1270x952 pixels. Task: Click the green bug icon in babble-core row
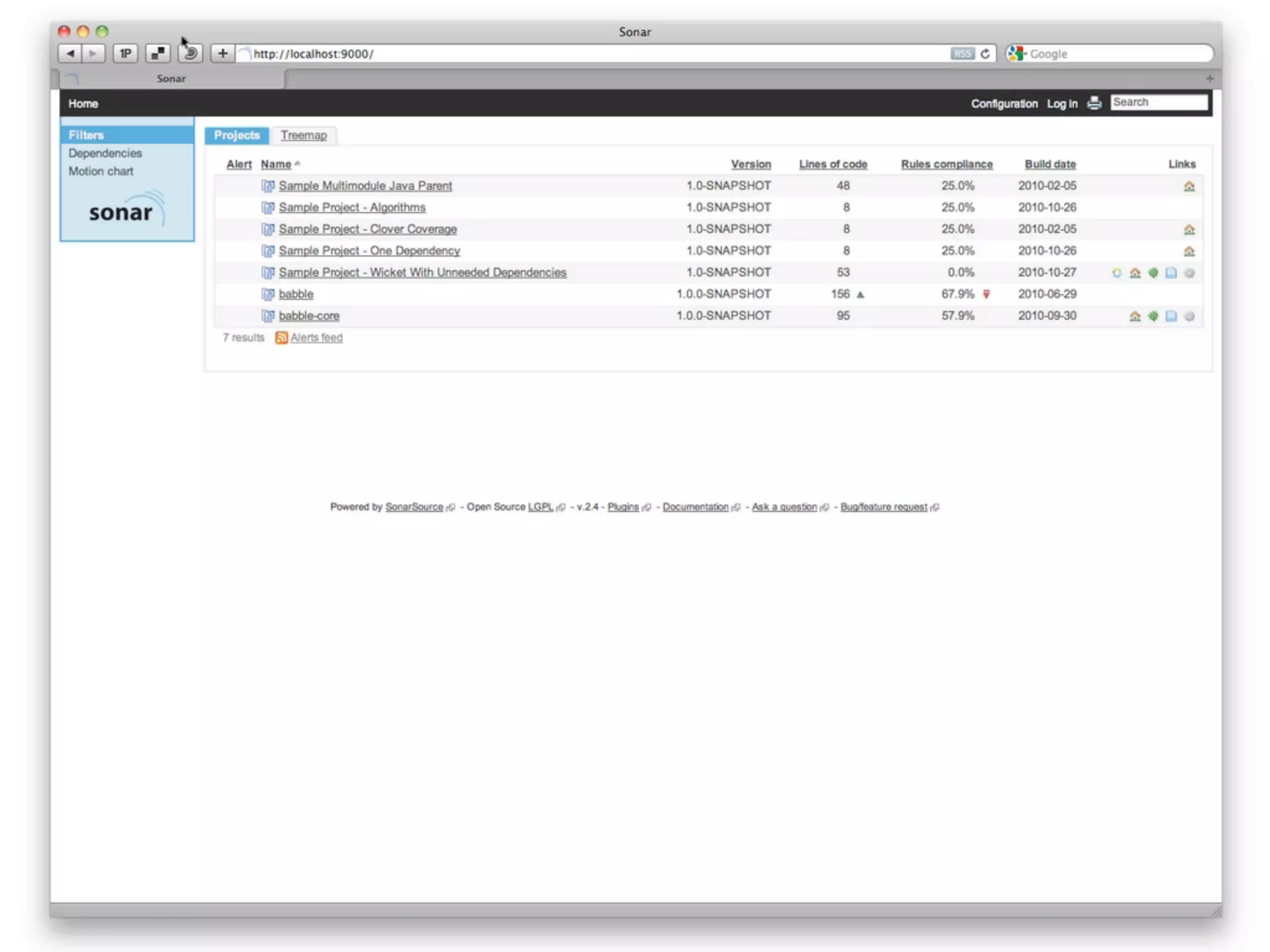(1153, 316)
